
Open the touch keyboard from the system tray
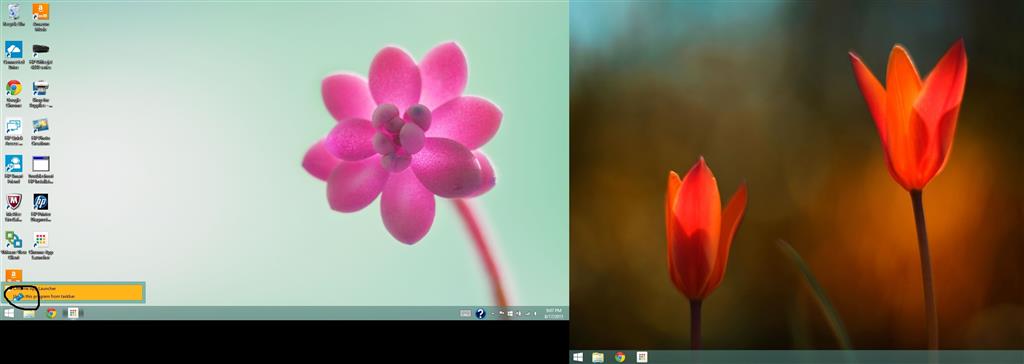pyautogui.click(x=465, y=314)
